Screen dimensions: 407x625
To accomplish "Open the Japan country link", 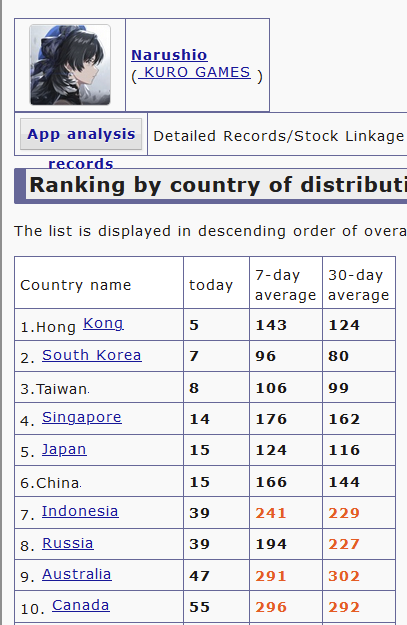I will 64,449.
